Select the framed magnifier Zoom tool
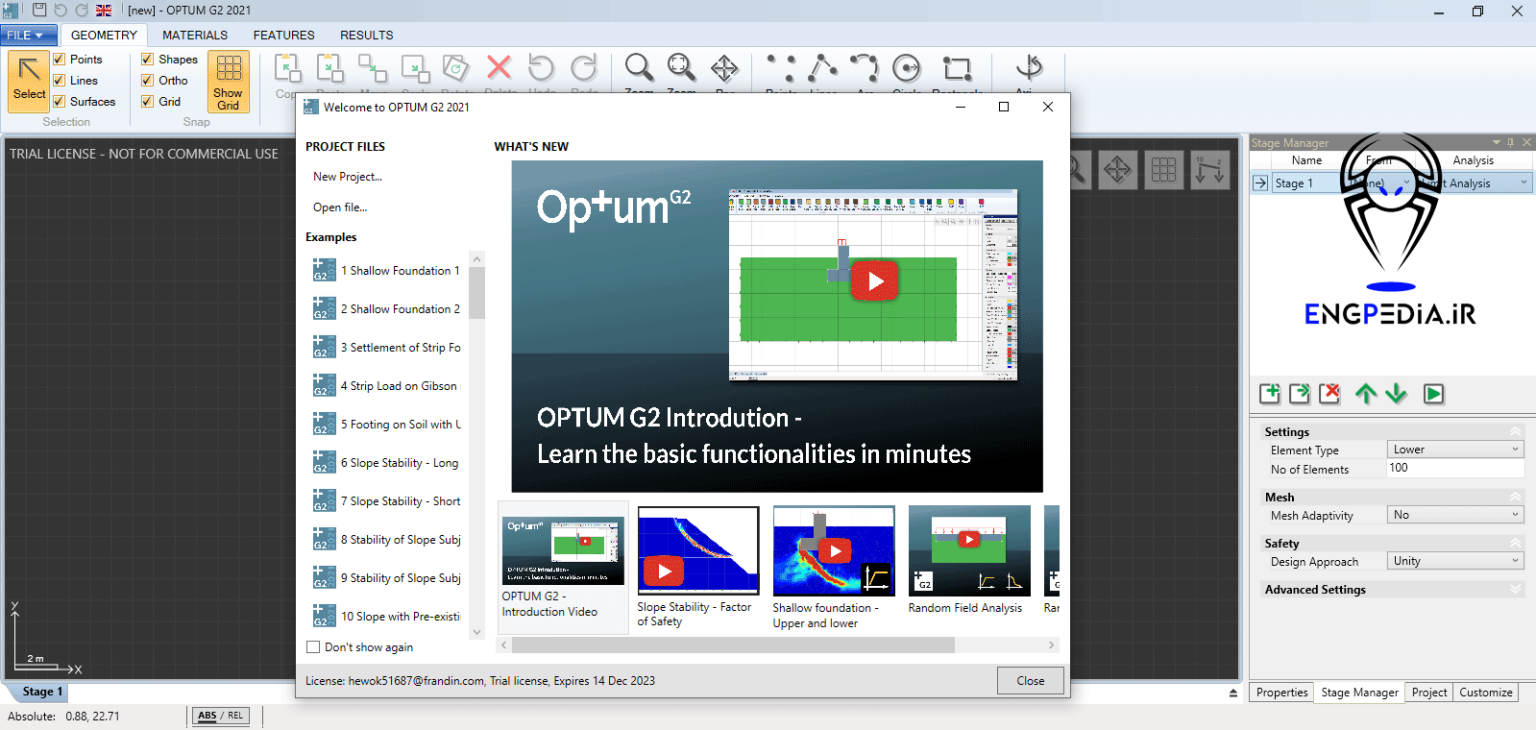1536x730 pixels. pos(681,68)
